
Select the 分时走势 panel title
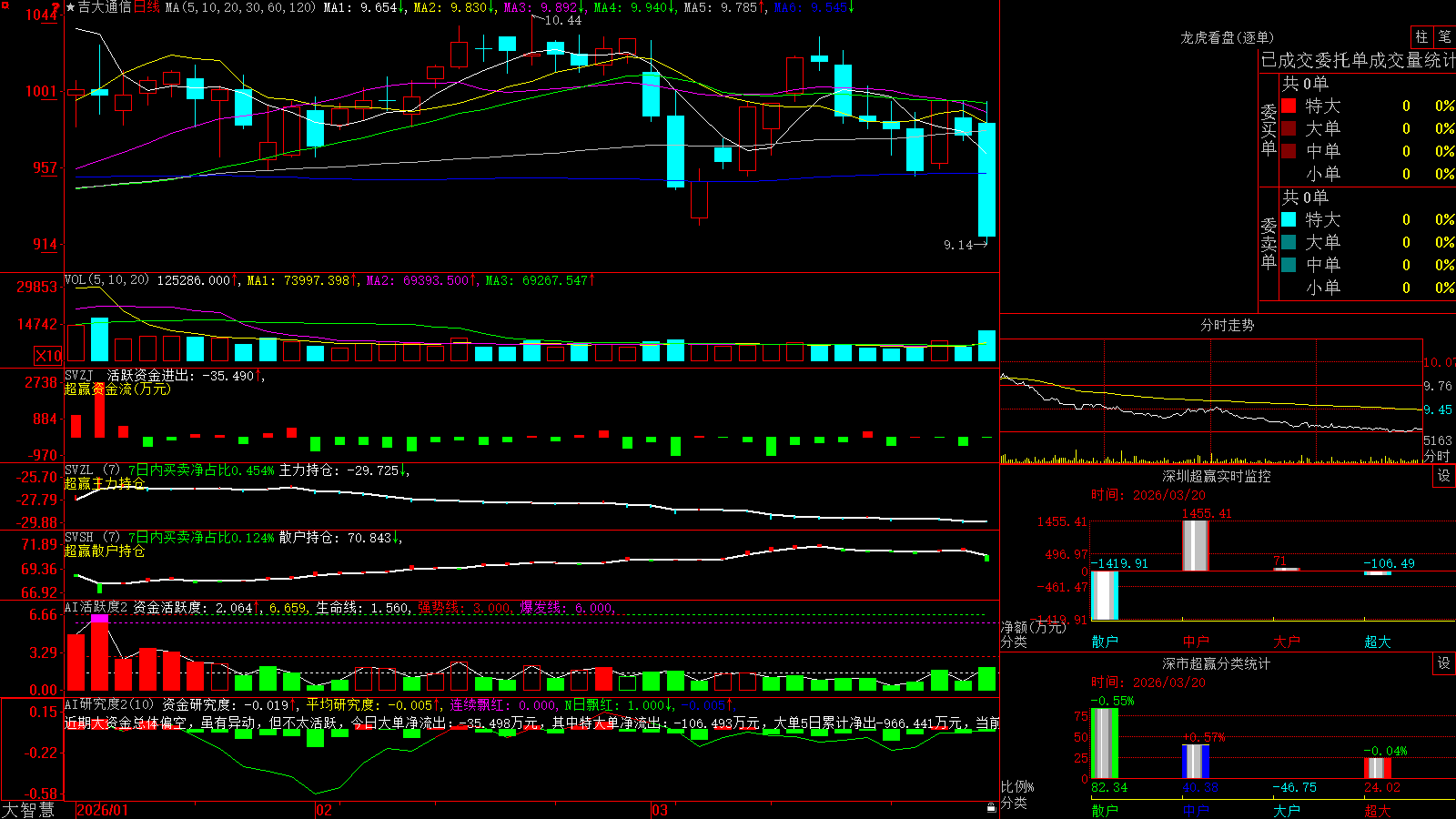[x=1228, y=325]
